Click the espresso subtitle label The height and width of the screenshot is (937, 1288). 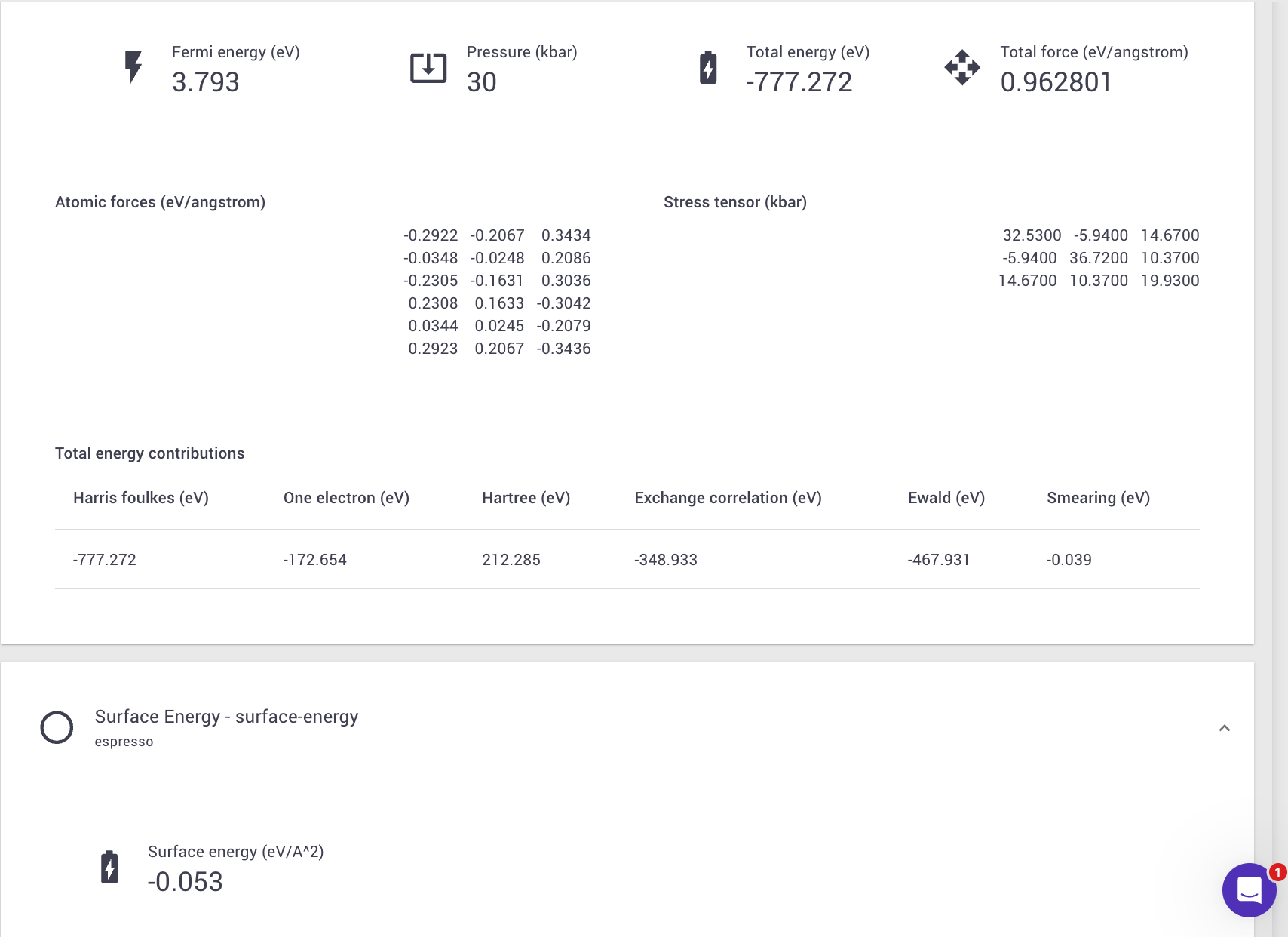(124, 742)
